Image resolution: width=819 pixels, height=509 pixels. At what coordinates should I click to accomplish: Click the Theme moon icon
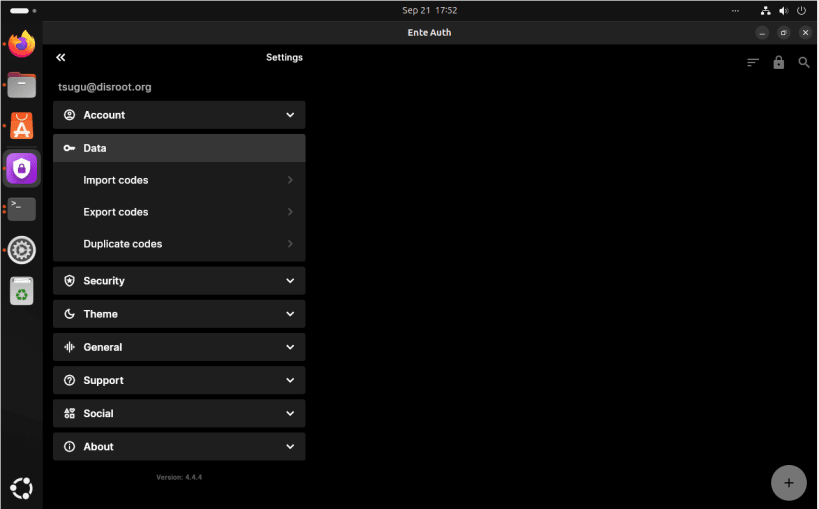click(x=69, y=314)
